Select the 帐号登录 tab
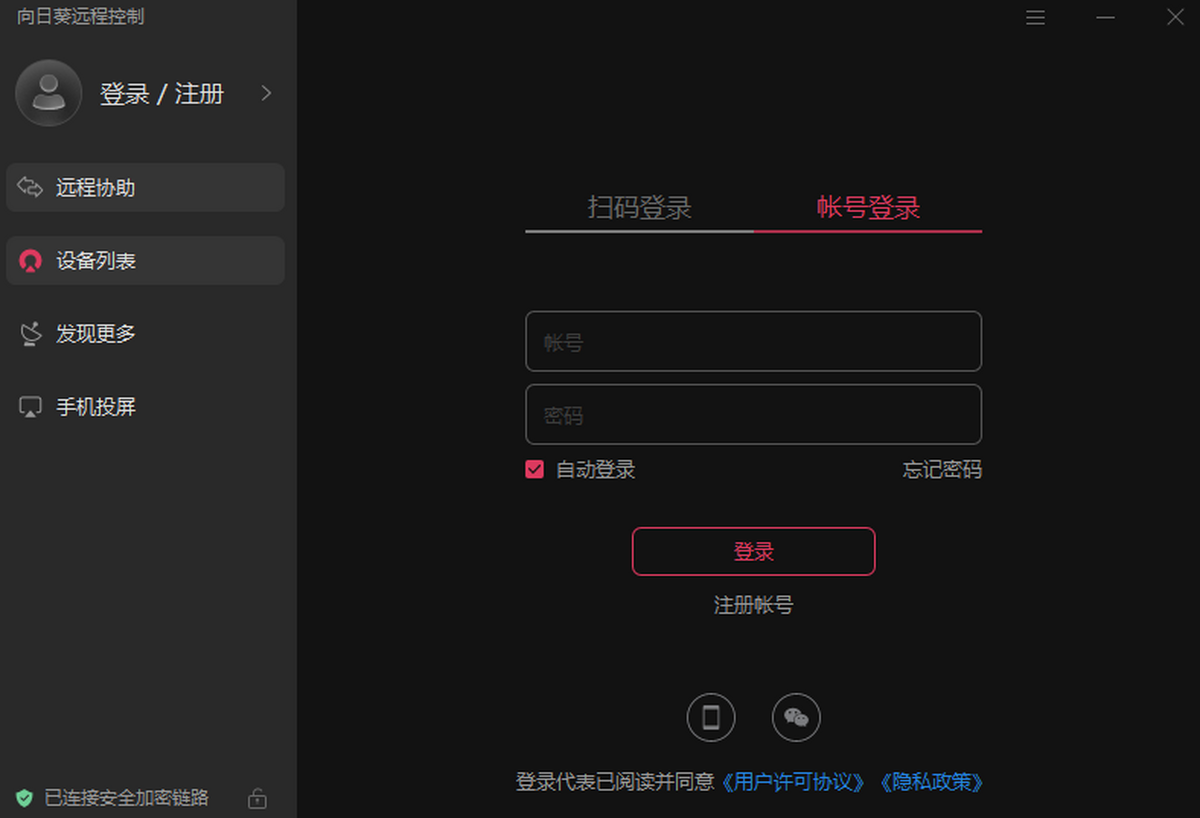The height and width of the screenshot is (818, 1200). click(868, 208)
